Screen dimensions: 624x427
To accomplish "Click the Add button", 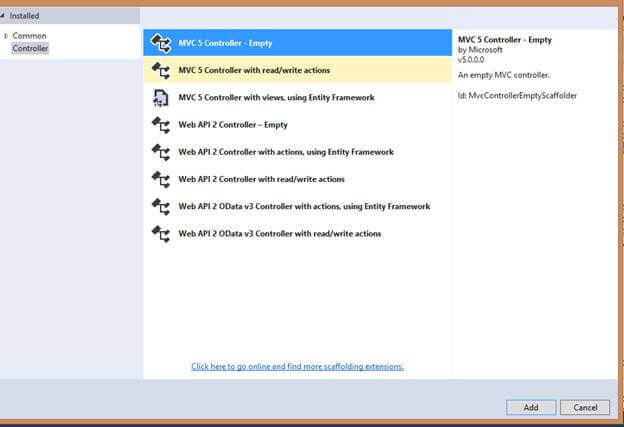I will pyautogui.click(x=531, y=407).
